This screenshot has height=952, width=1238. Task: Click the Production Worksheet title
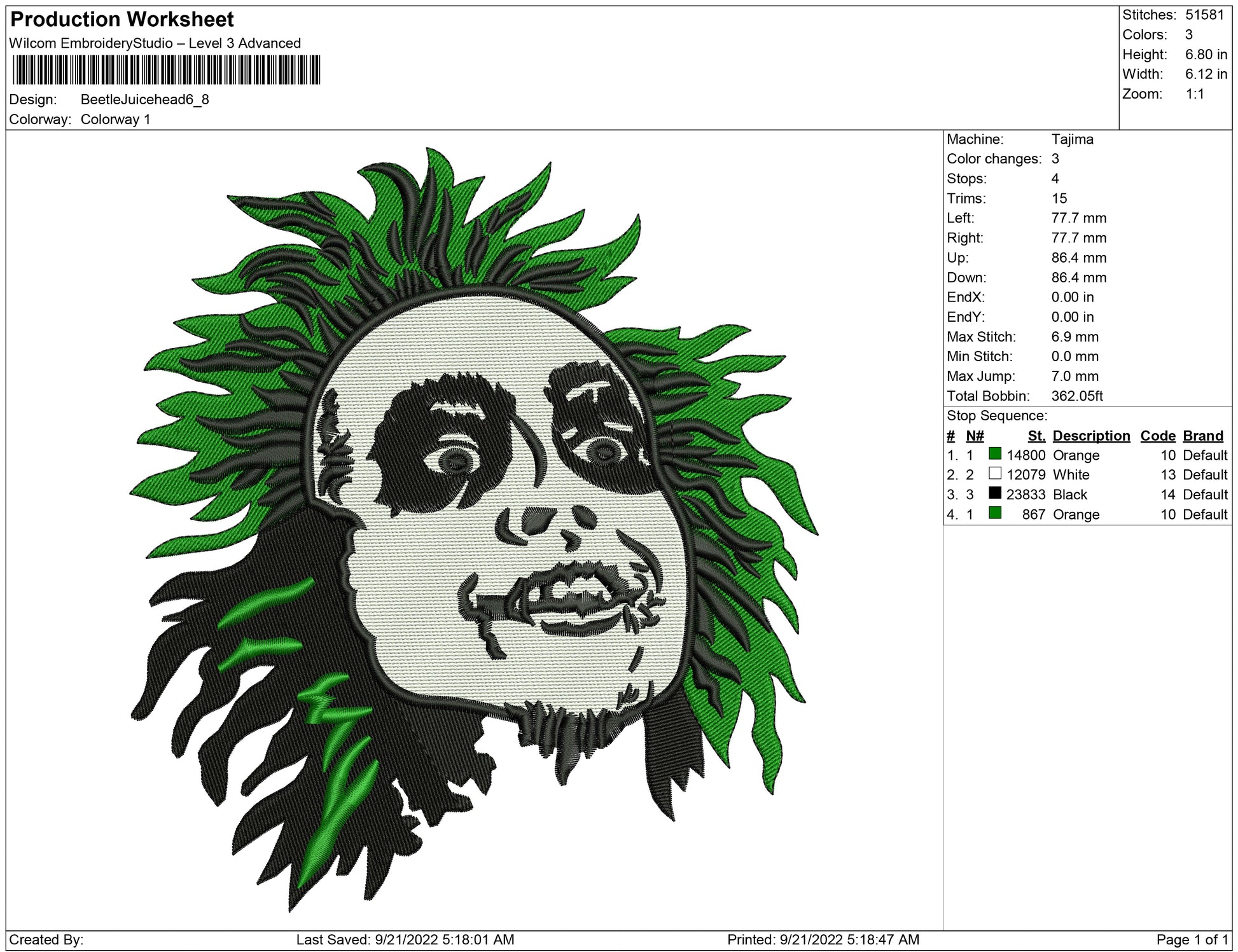click(122, 20)
